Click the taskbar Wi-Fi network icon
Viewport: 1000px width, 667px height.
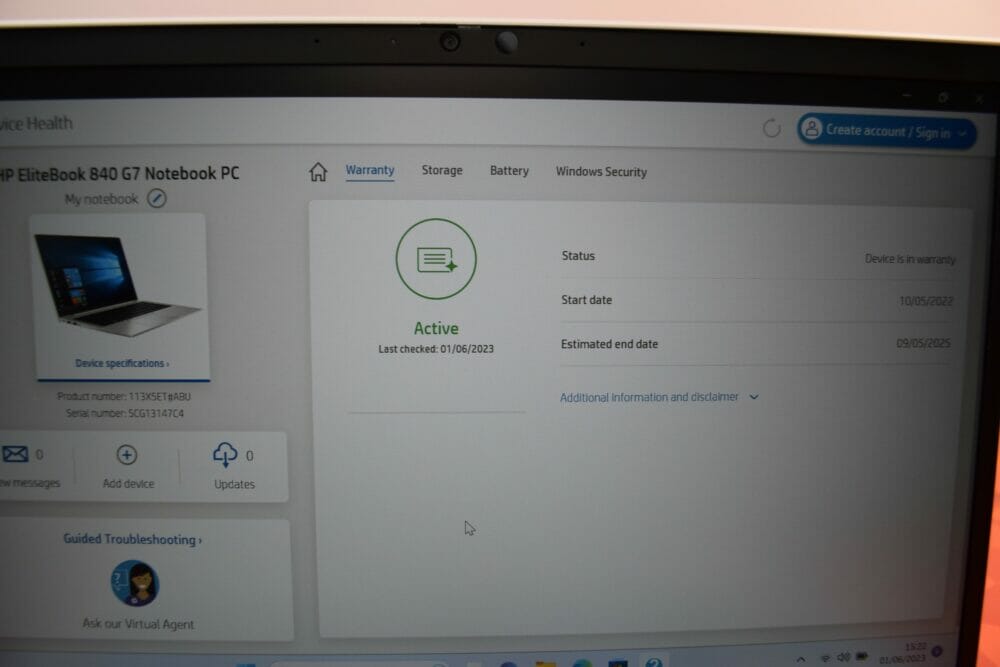[825, 657]
